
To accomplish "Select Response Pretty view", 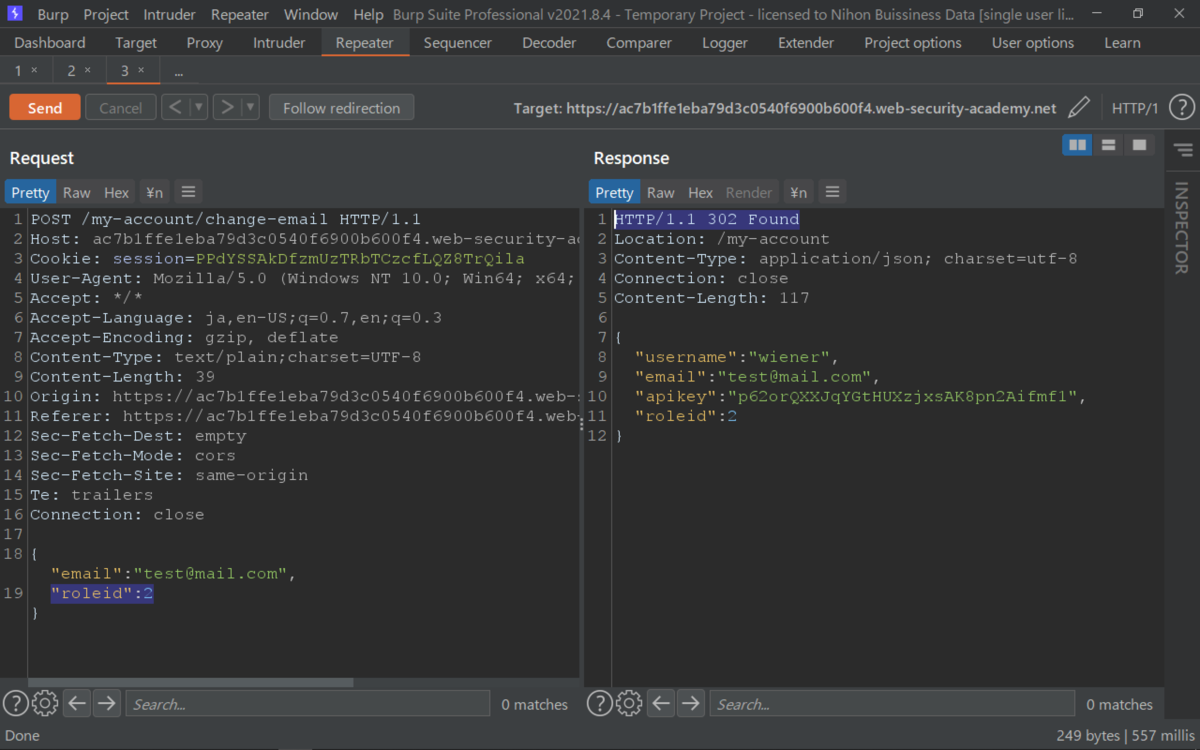I will (x=614, y=192).
